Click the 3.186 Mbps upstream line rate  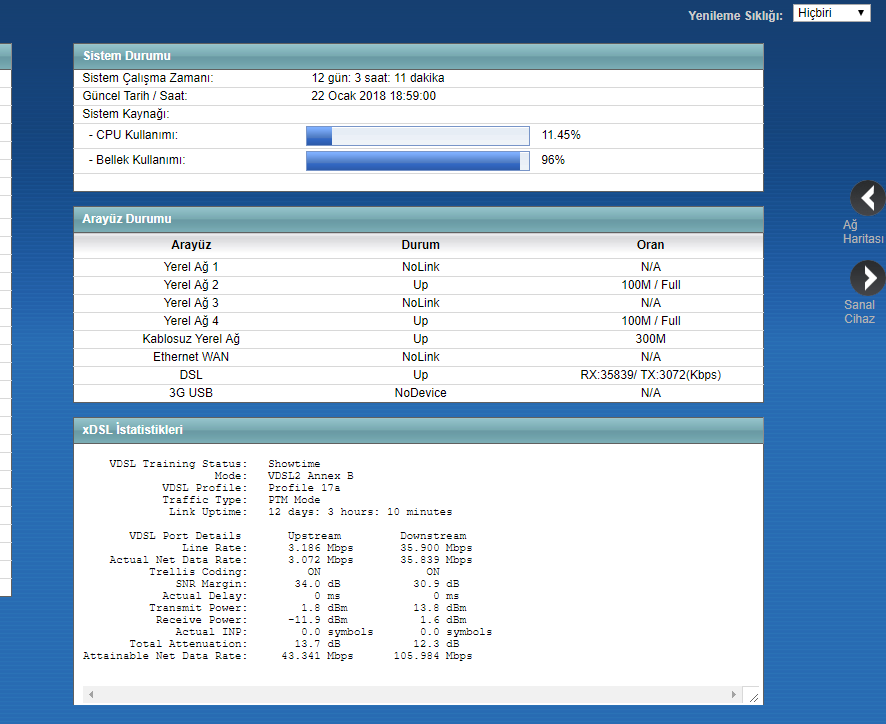tap(320, 548)
